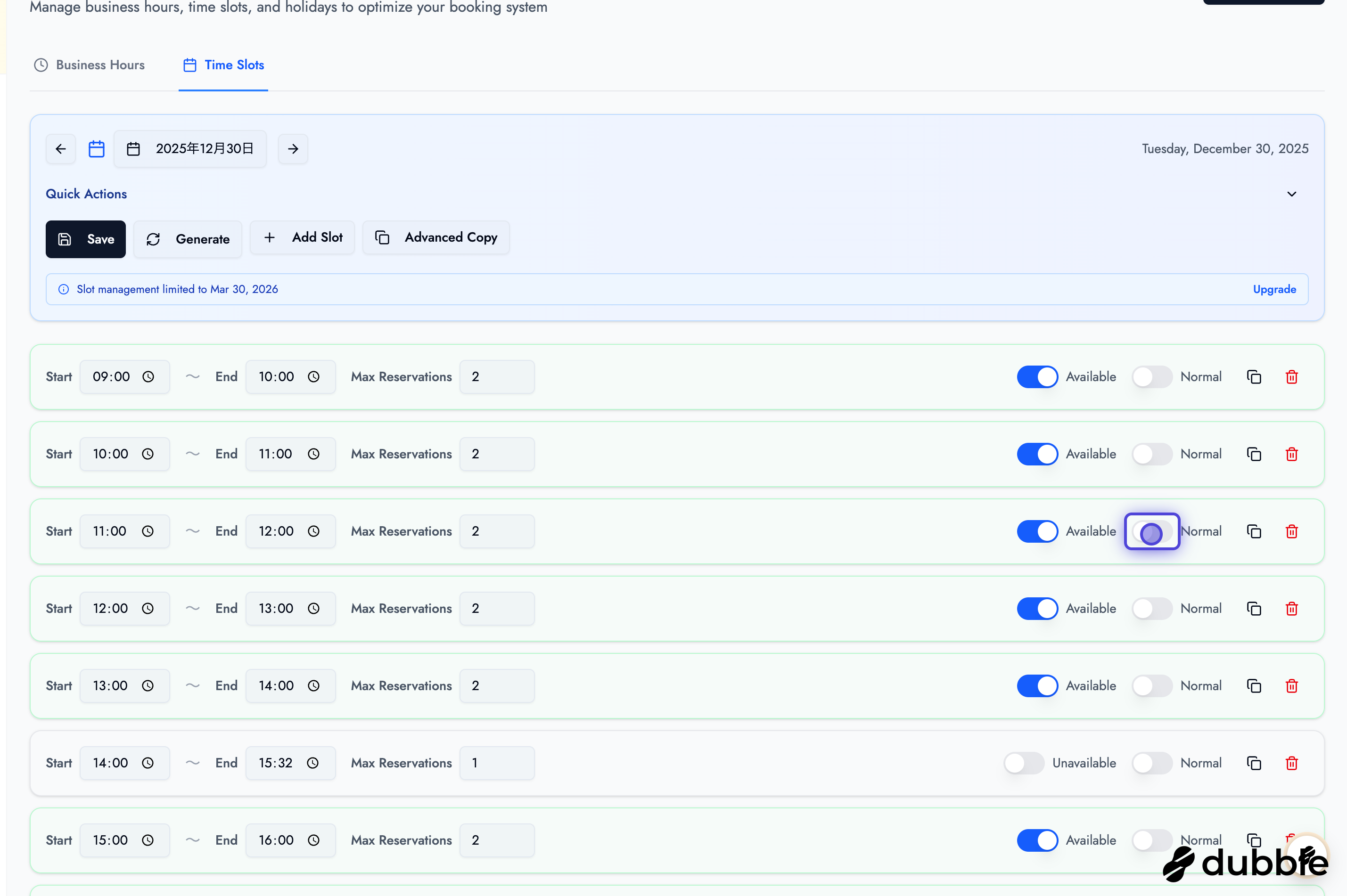Image resolution: width=1347 pixels, height=896 pixels.
Task: Switch to the Business Hours tab
Action: 89,65
